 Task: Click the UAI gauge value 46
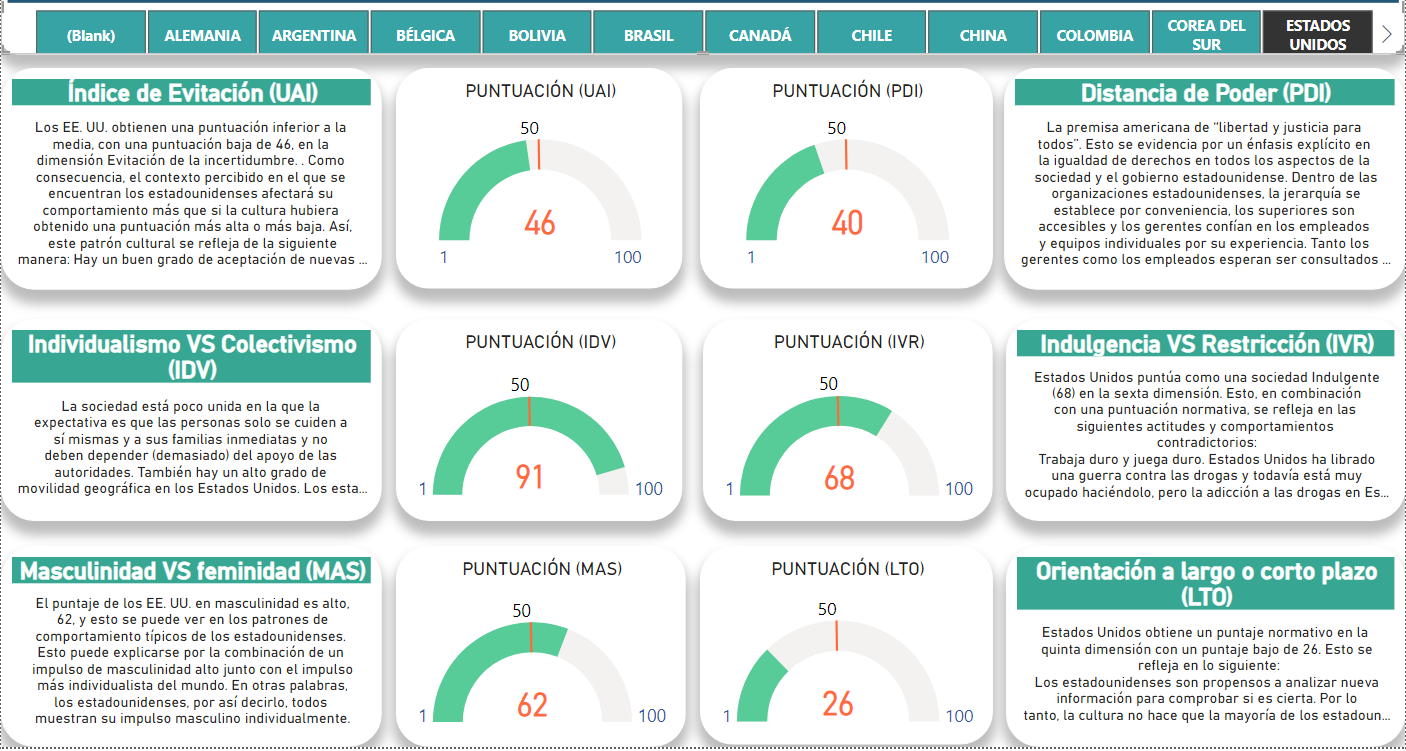(539, 222)
